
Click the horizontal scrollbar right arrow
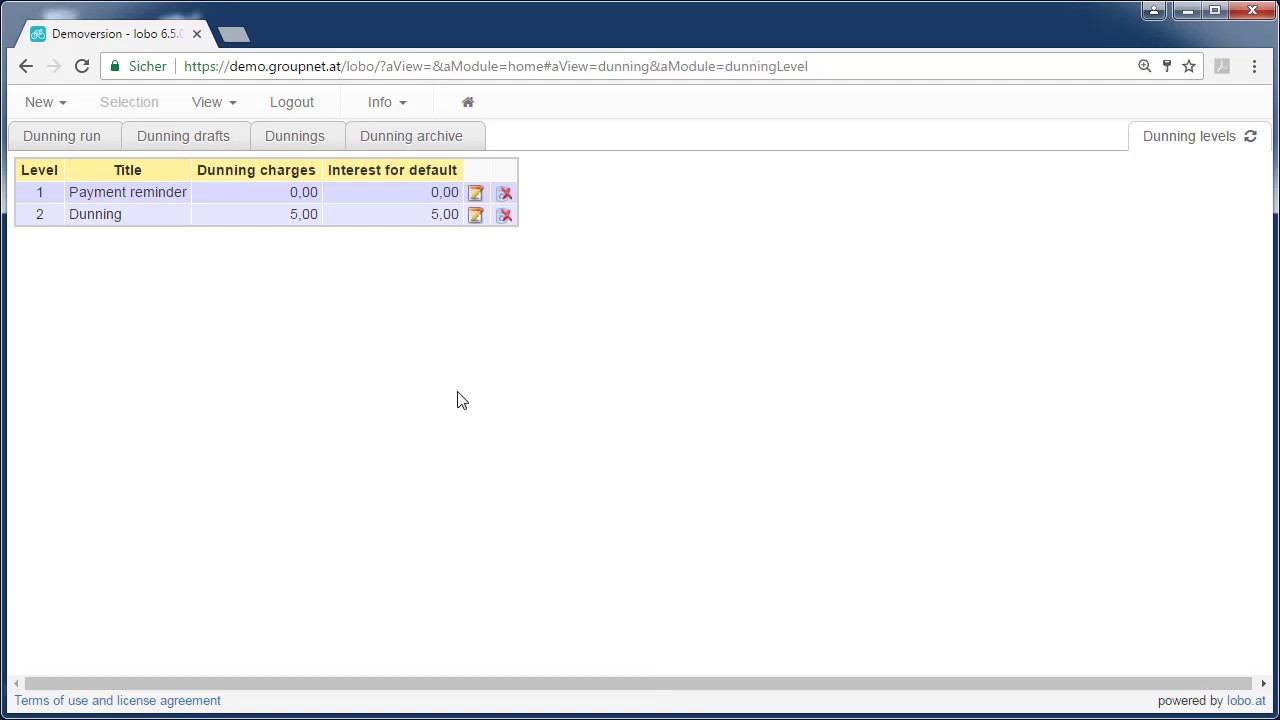point(1263,683)
